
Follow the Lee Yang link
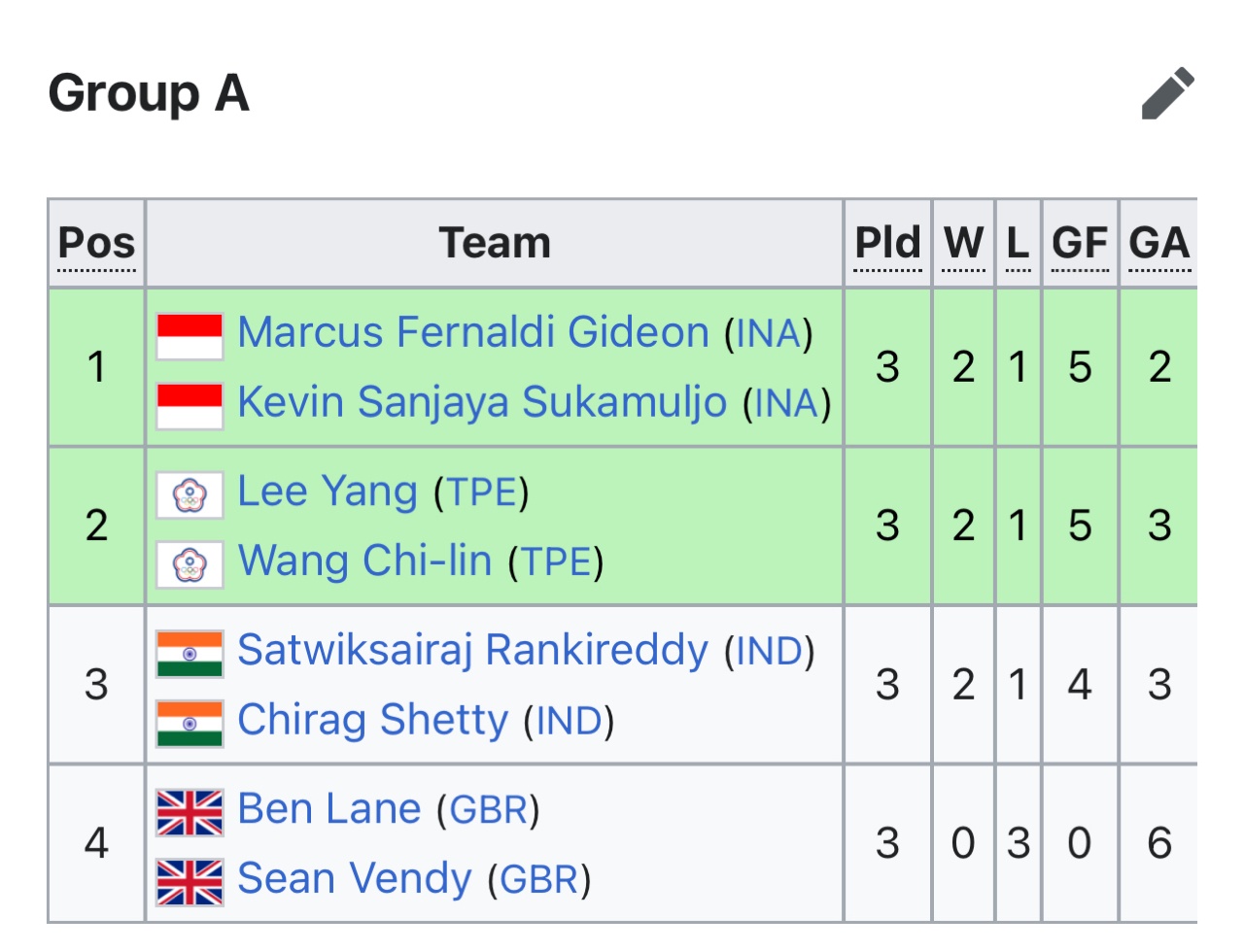point(328,492)
